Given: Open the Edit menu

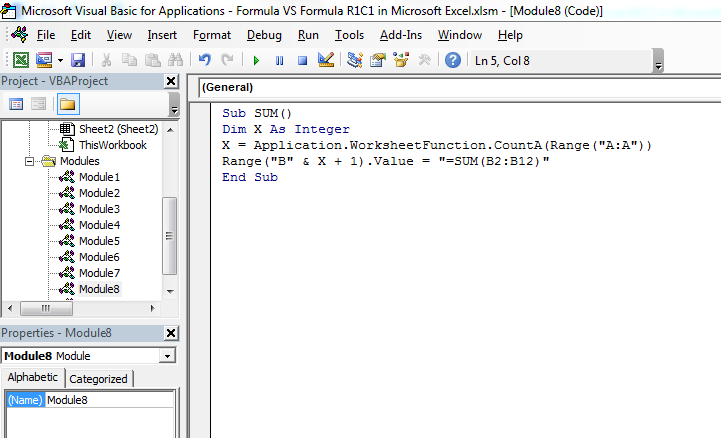Looking at the screenshot, I should tap(80, 35).
